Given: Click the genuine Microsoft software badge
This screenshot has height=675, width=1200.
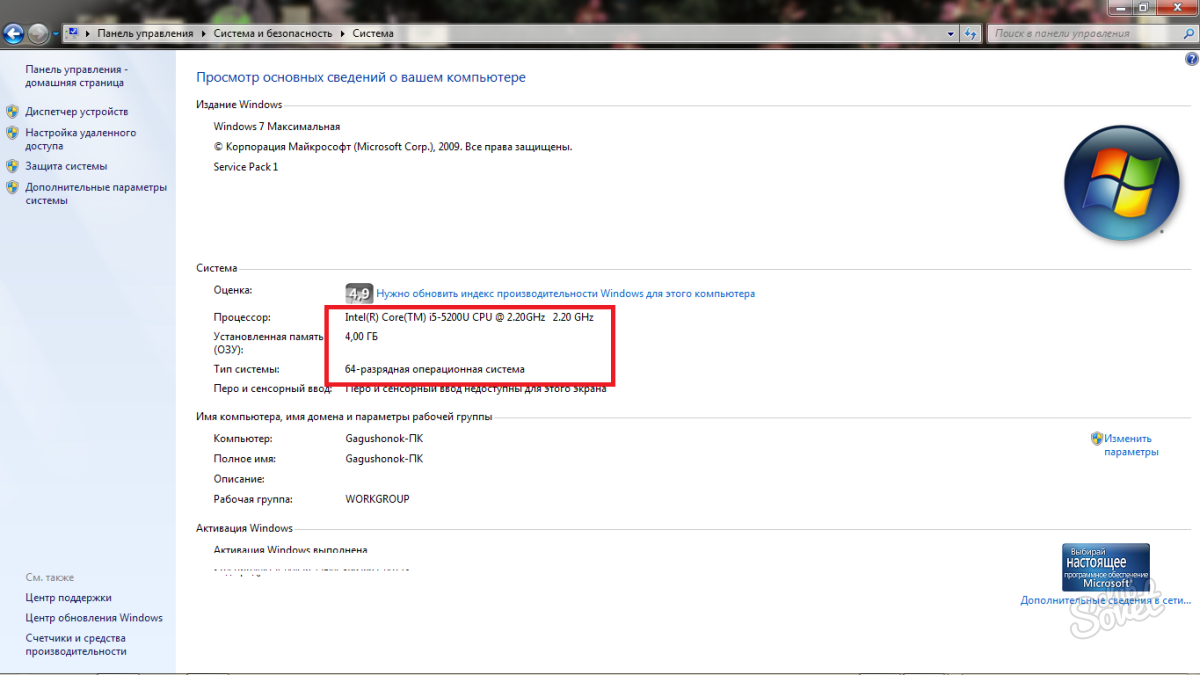Looking at the screenshot, I should click(1105, 568).
